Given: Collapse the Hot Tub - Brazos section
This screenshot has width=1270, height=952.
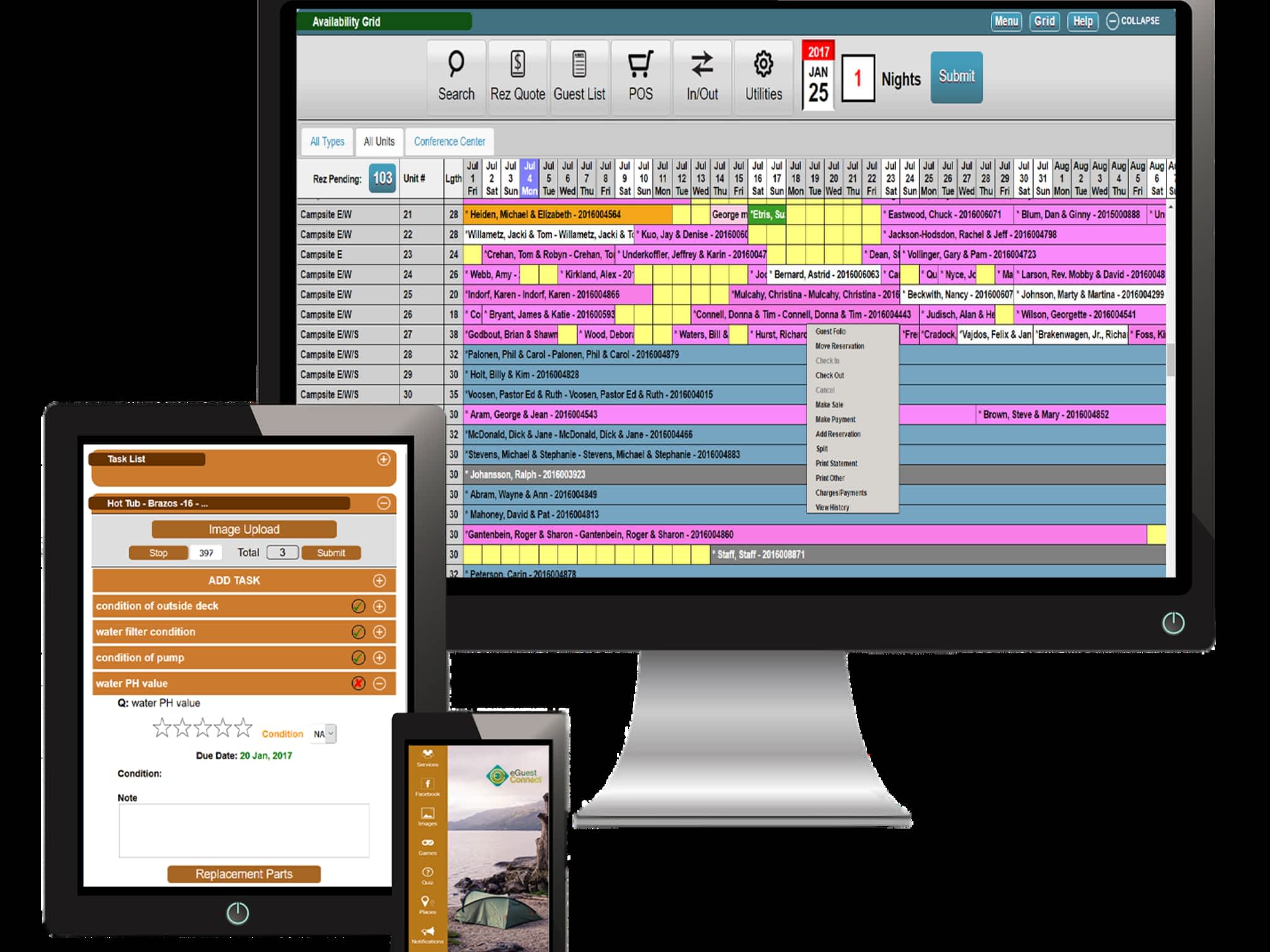Looking at the screenshot, I should (x=383, y=503).
